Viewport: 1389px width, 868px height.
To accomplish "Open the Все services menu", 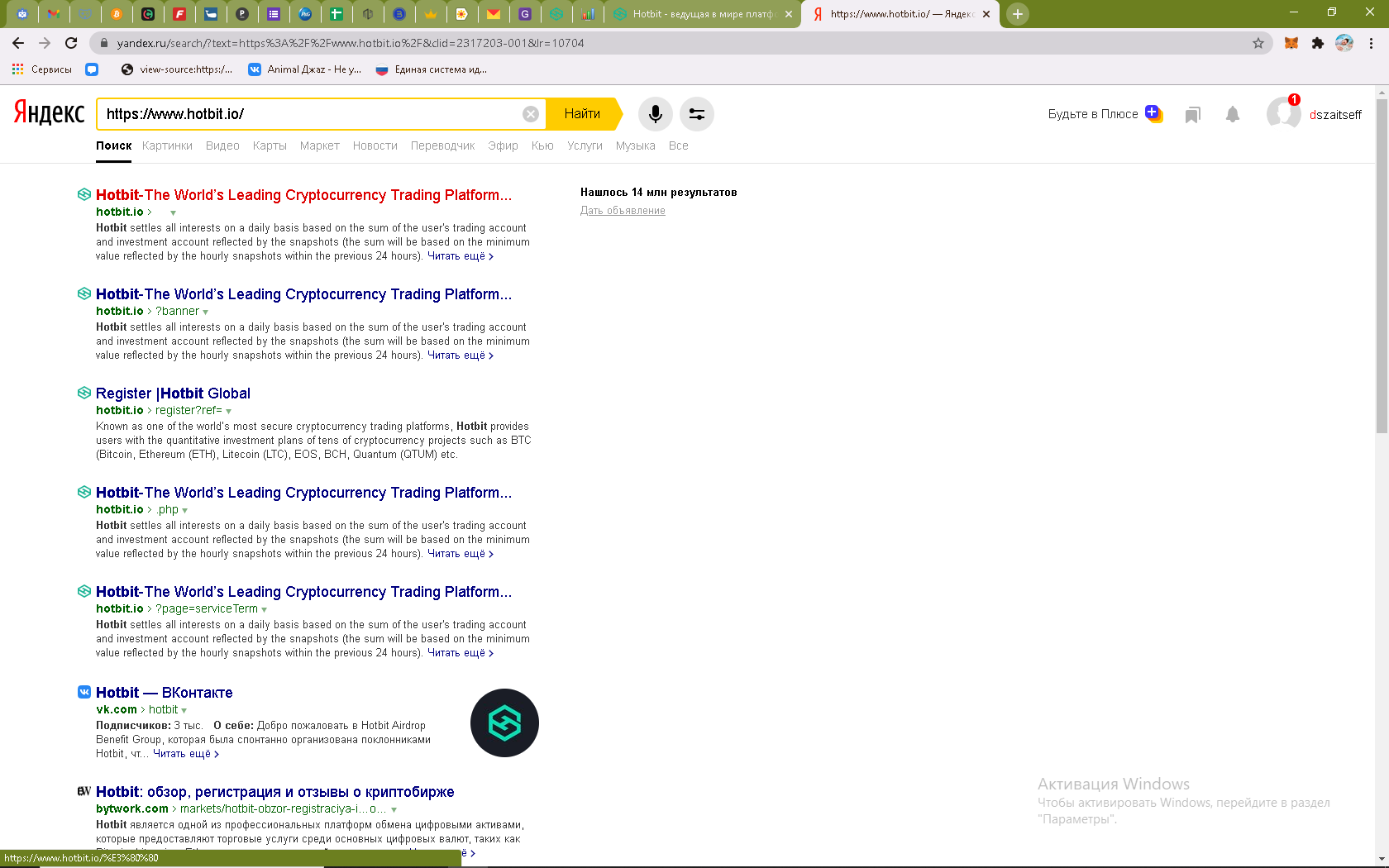I will coord(679,145).
